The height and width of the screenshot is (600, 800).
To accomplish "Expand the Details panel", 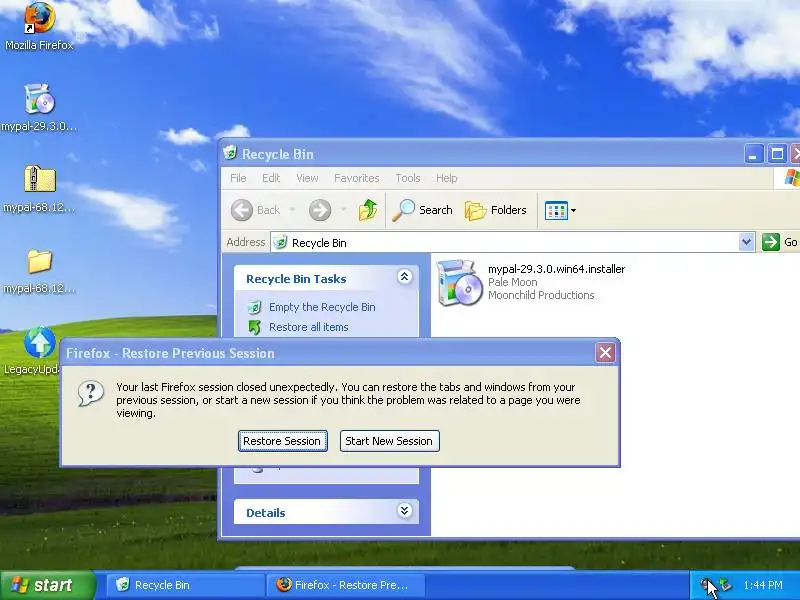I will point(405,511).
